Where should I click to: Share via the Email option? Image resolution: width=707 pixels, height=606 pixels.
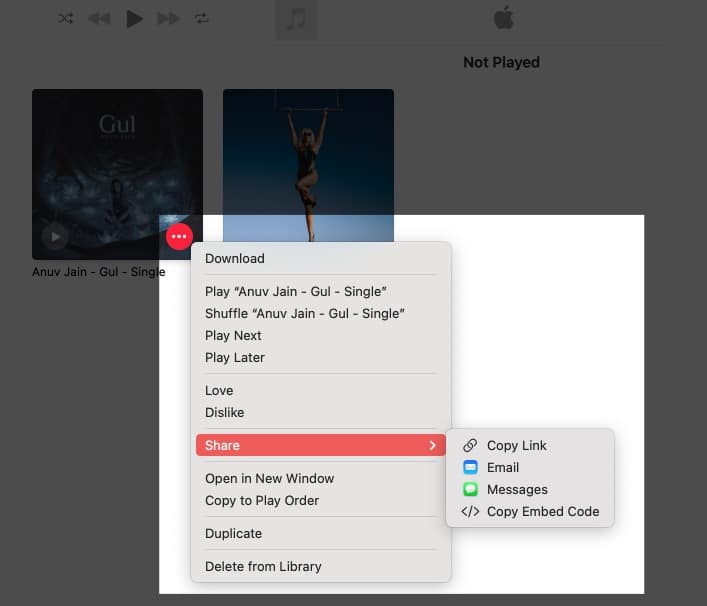(530, 468)
